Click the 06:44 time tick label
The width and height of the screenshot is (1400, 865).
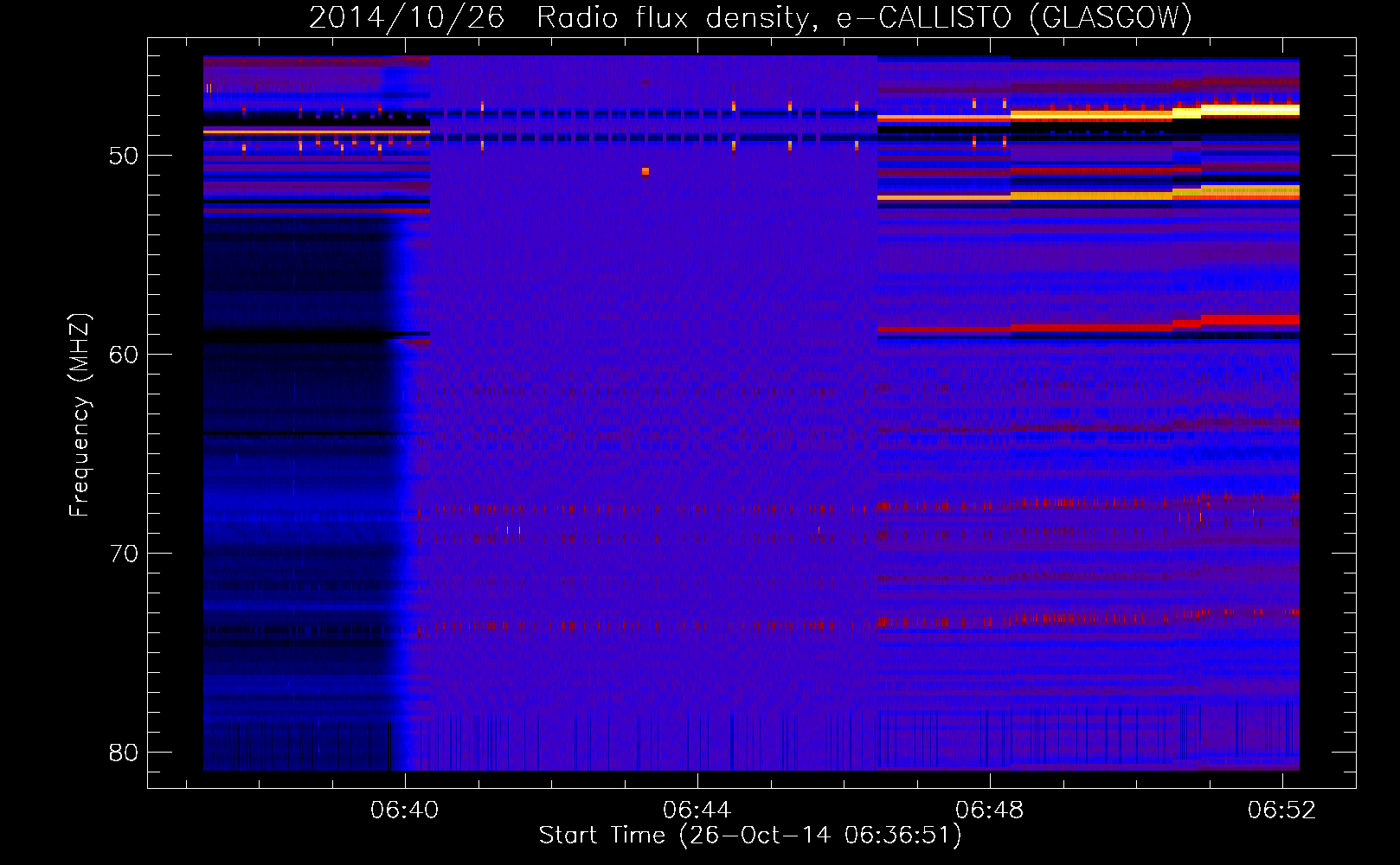[x=697, y=810]
